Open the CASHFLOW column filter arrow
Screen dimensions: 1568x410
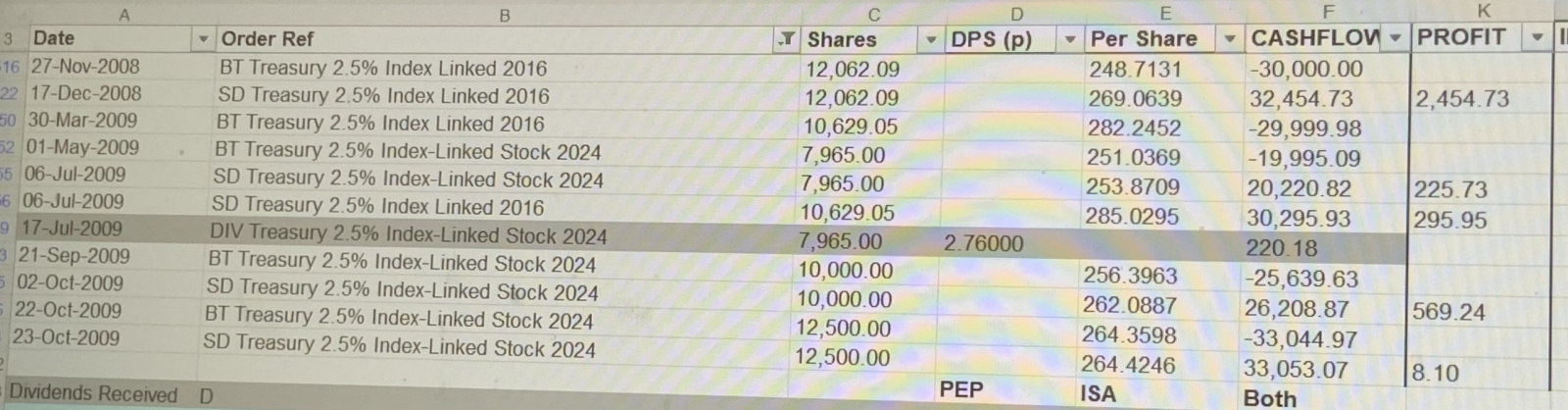[1395, 37]
